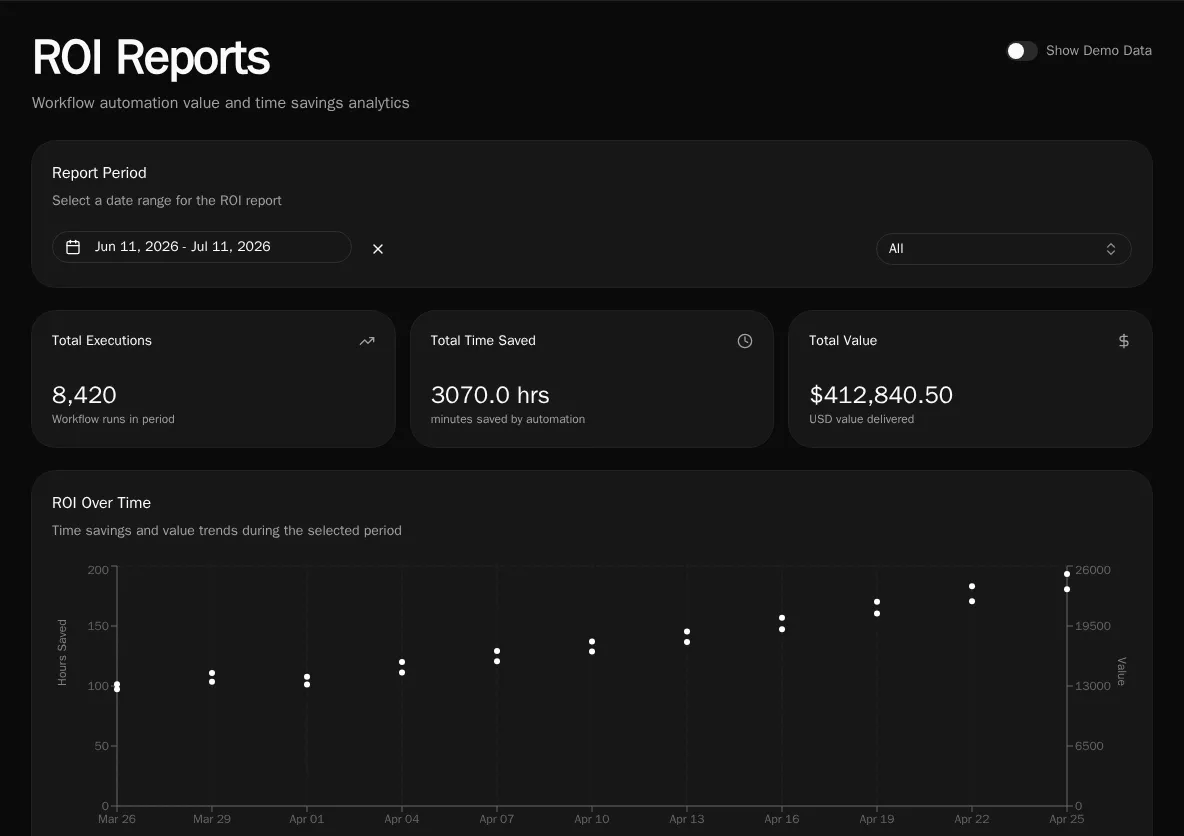1184x836 pixels.
Task: Click 'Workflow runs in period' caption
Action: pyautogui.click(x=113, y=419)
